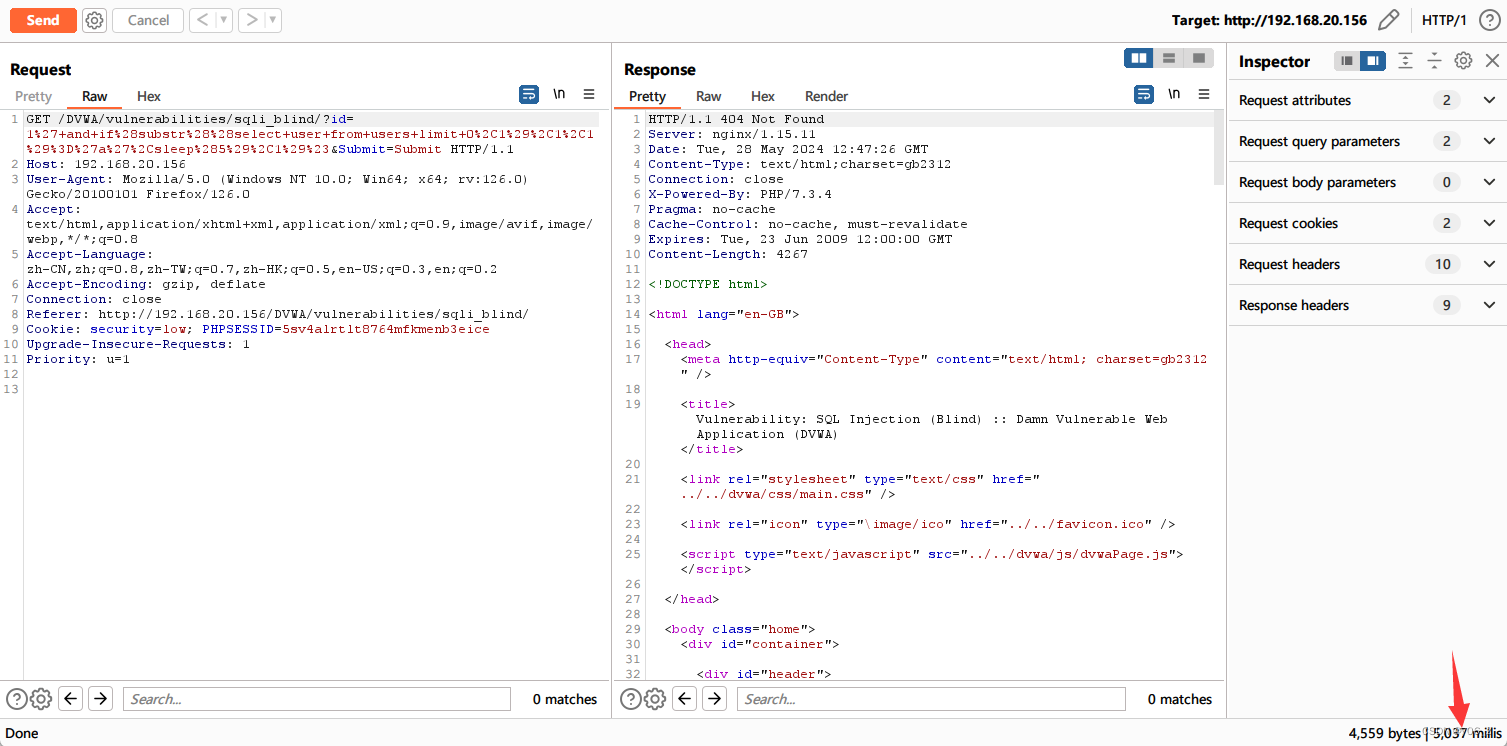
Task: Click the 4,559 bytes status value
Action: [1384, 733]
